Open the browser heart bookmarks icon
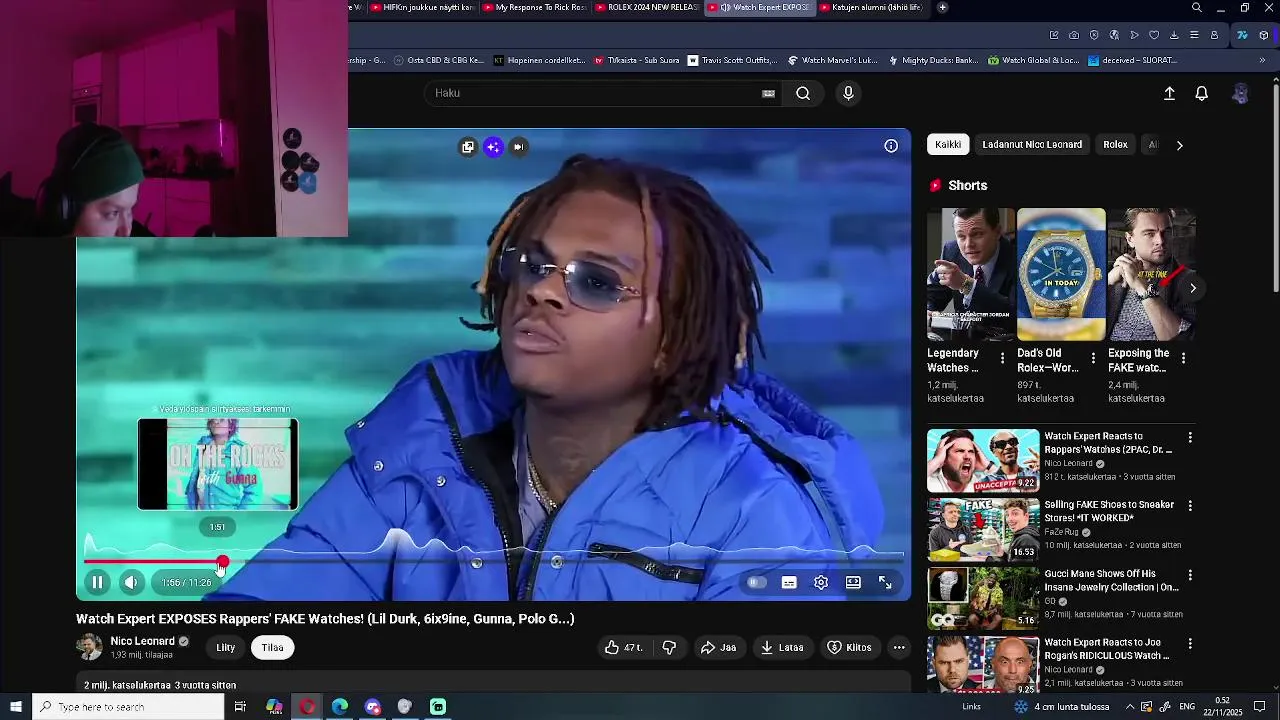This screenshot has height=720, width=1280. click(x=1154, y=35)
